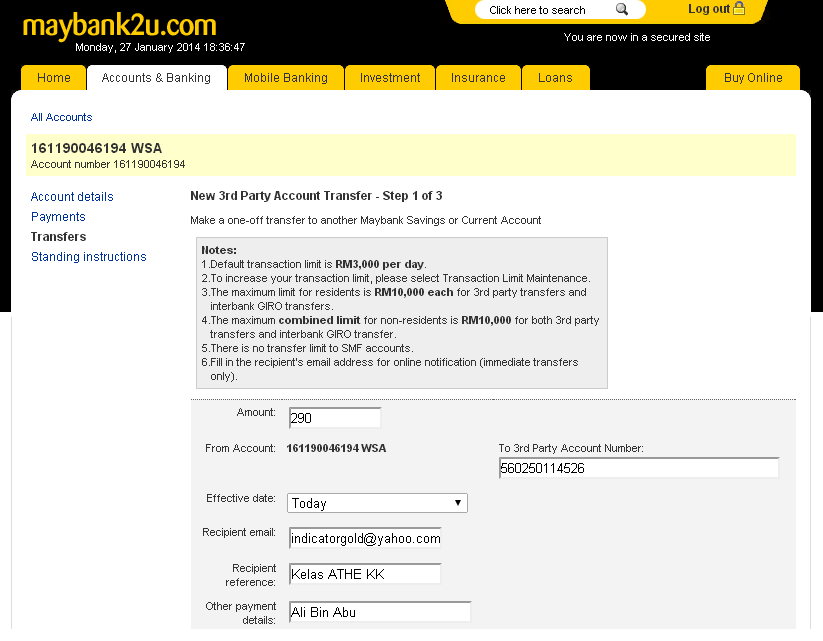Open Standing instructions link
This screenshot has height=641, width=823.
(89, 257)
